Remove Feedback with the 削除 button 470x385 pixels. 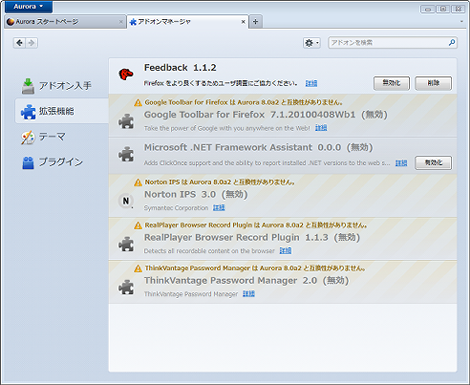[x=433, y=83]
